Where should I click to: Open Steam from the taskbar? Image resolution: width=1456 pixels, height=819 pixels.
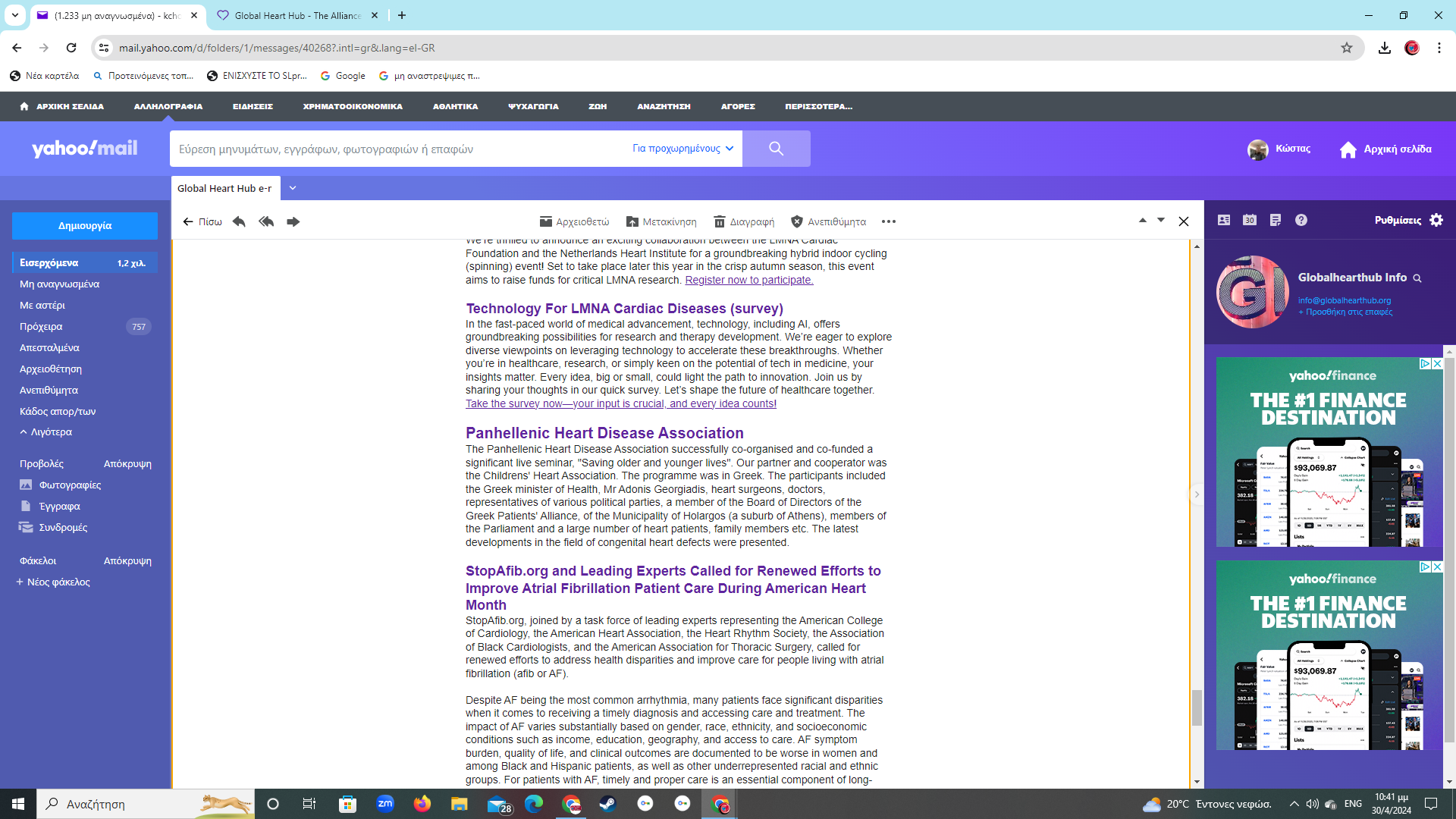[607, 804]
